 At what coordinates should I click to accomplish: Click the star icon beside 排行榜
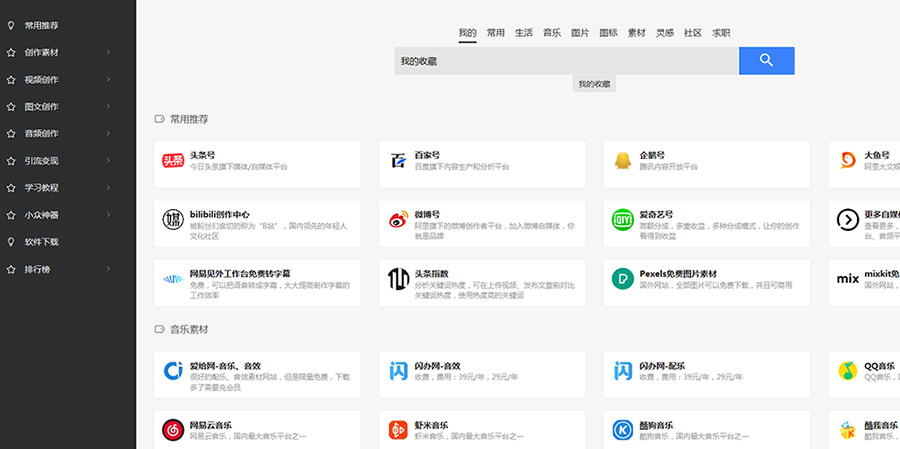(10, 269)
